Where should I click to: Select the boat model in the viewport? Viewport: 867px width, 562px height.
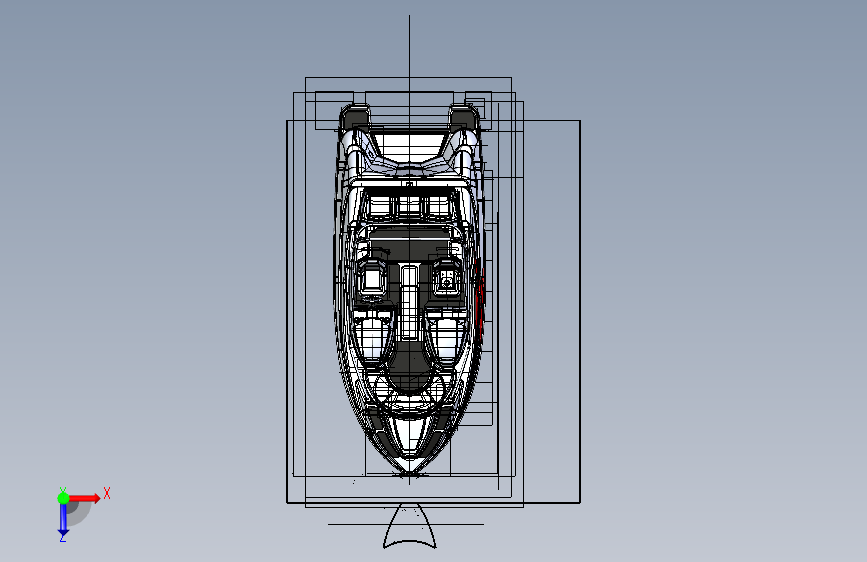tap(409, 288)
